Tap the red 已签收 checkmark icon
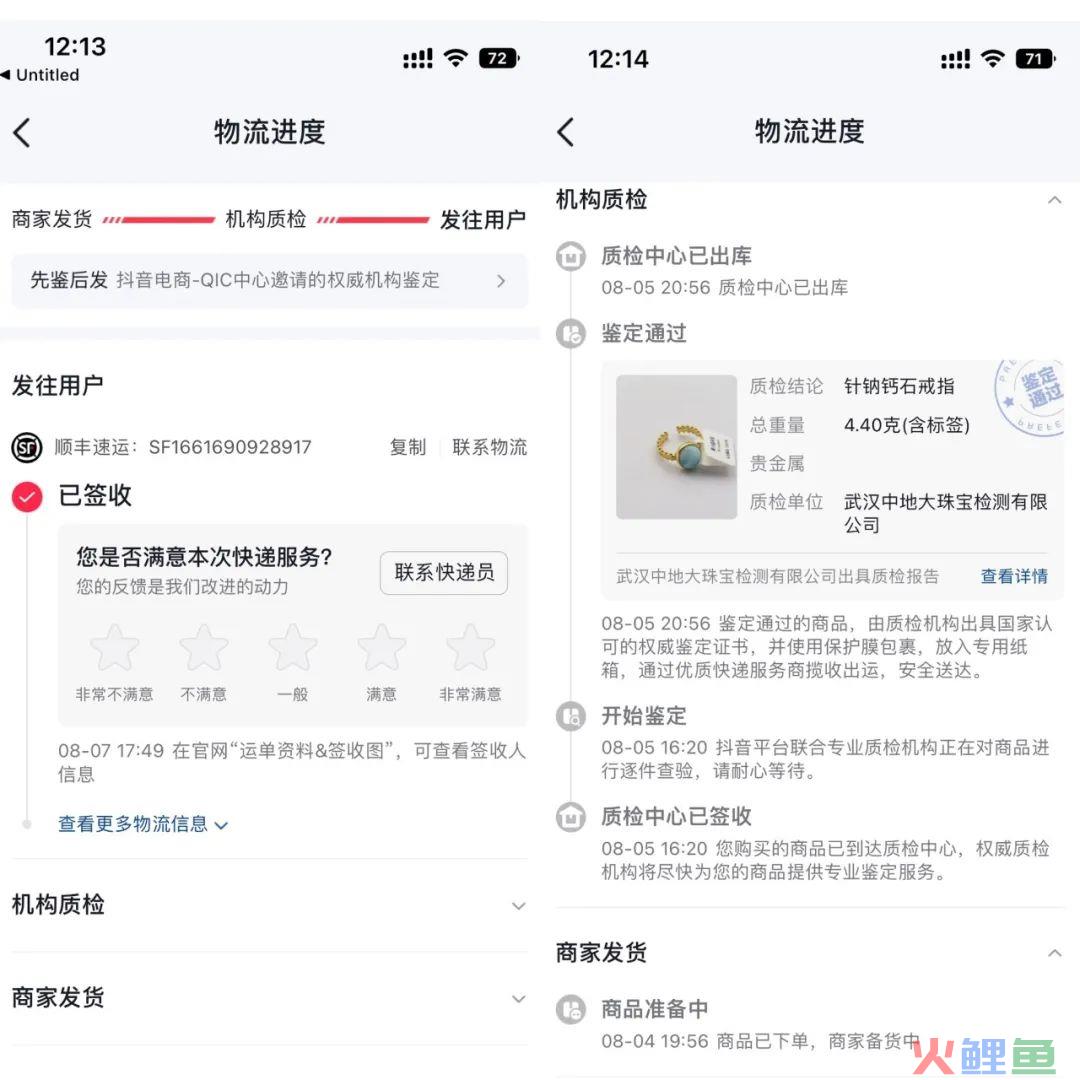Image resolution: width=1080 pixels, height=1080 pixels. 27,497
